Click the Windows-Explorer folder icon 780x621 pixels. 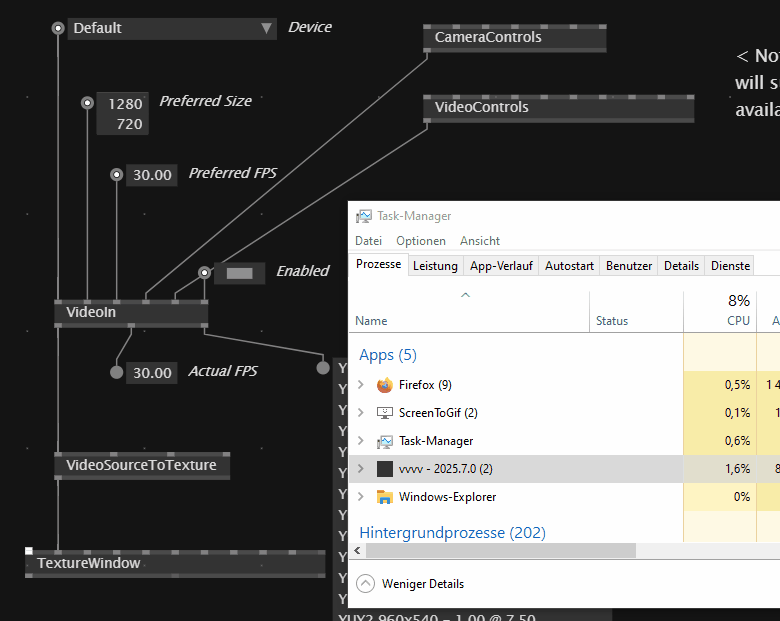pos(385,497)
